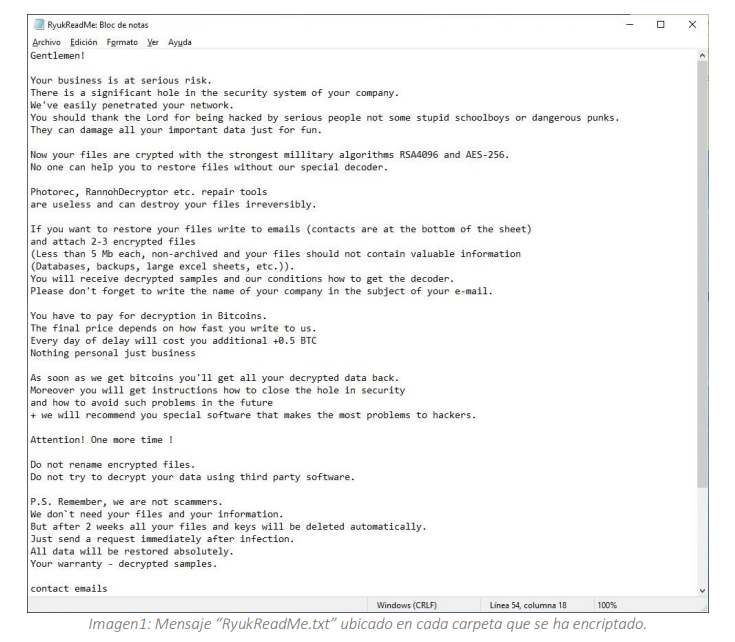Click the vertical scrollbar thumb
Viewport: 735px width, 642px height.
pos(702,274)
